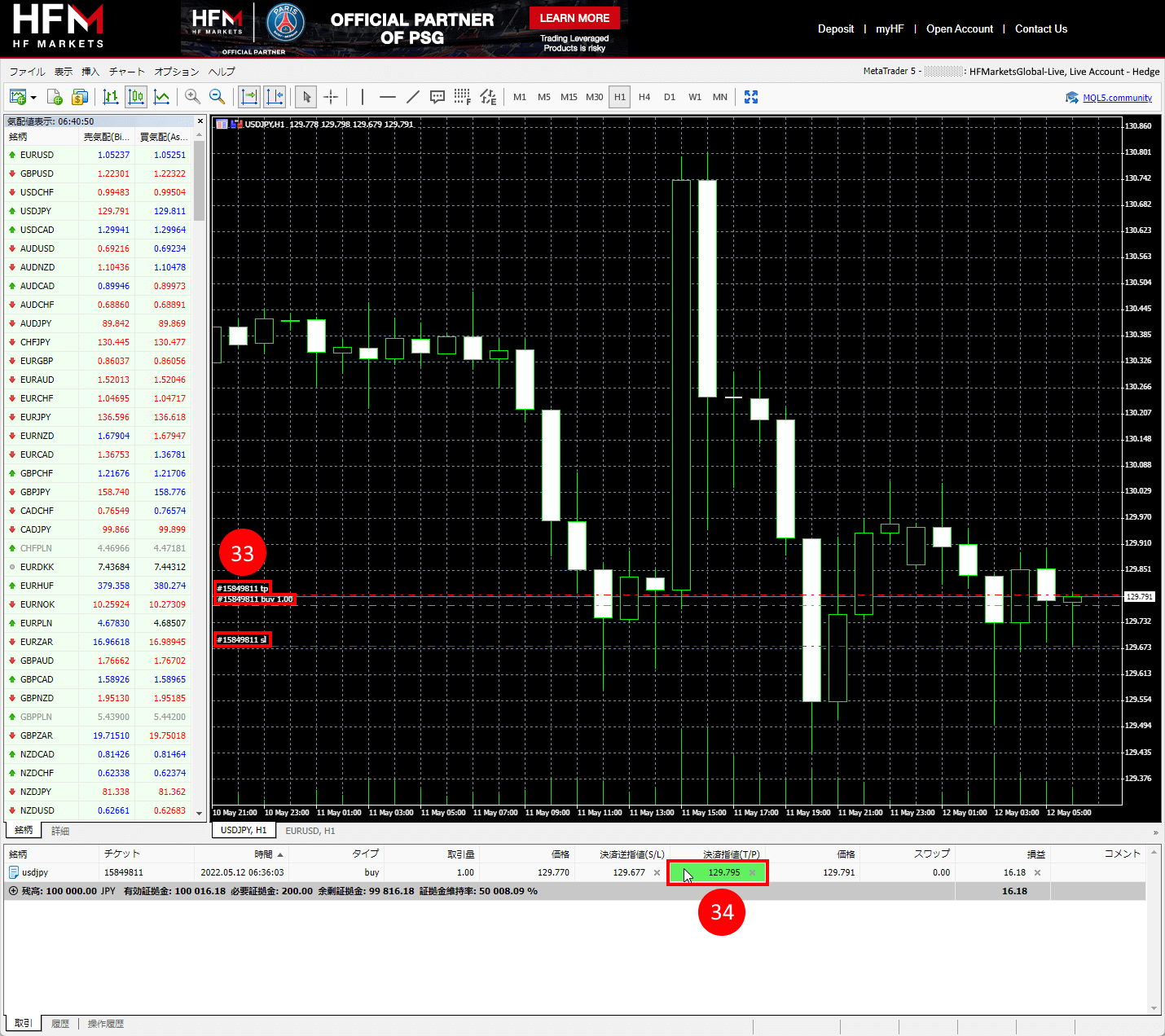Toggle chart auto scroll to latest bar
1165x1036 pixels.
[x=249, y=97]
